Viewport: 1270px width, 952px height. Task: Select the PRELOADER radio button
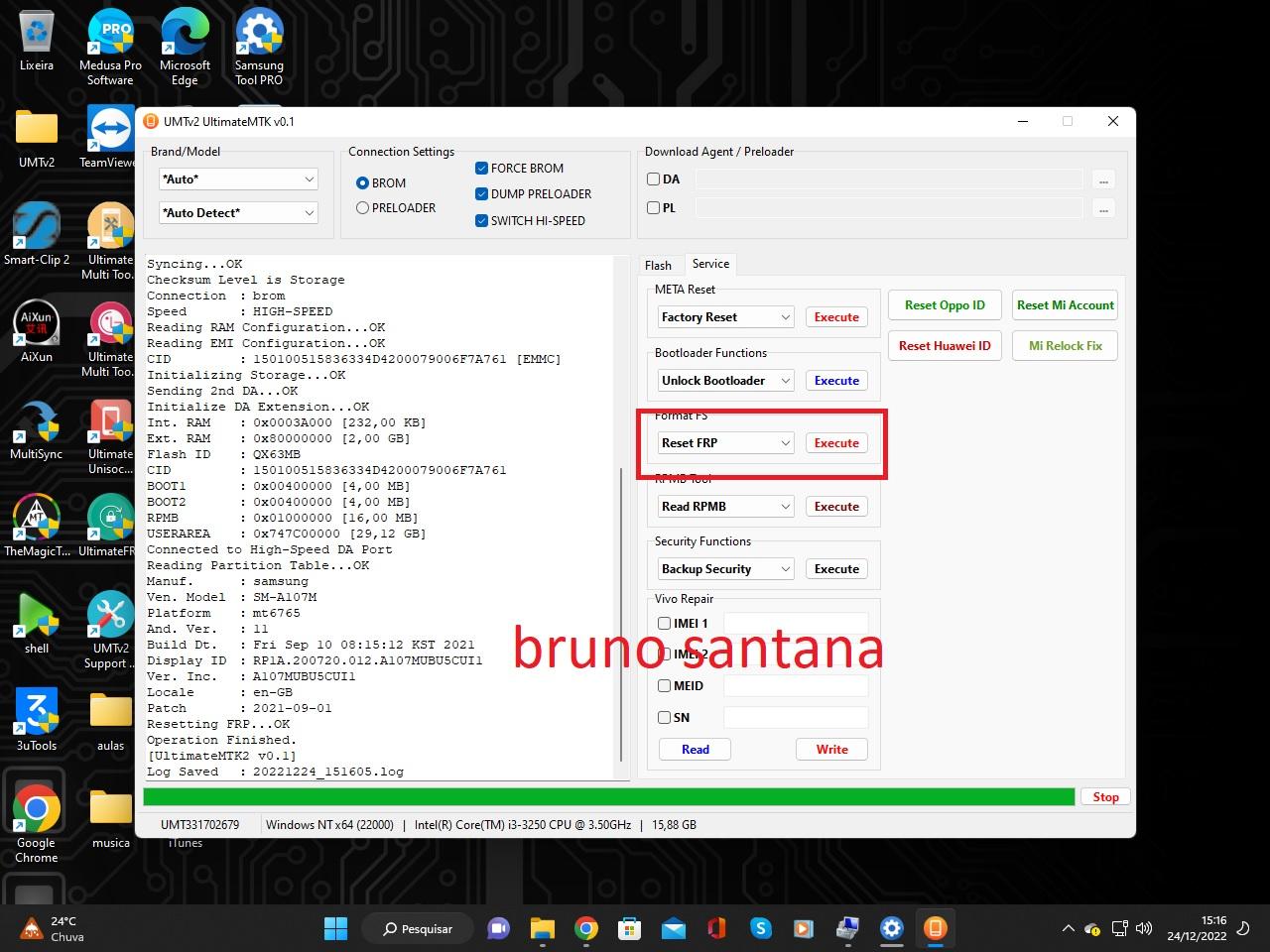pyautogui.click(x=363, y=208)
